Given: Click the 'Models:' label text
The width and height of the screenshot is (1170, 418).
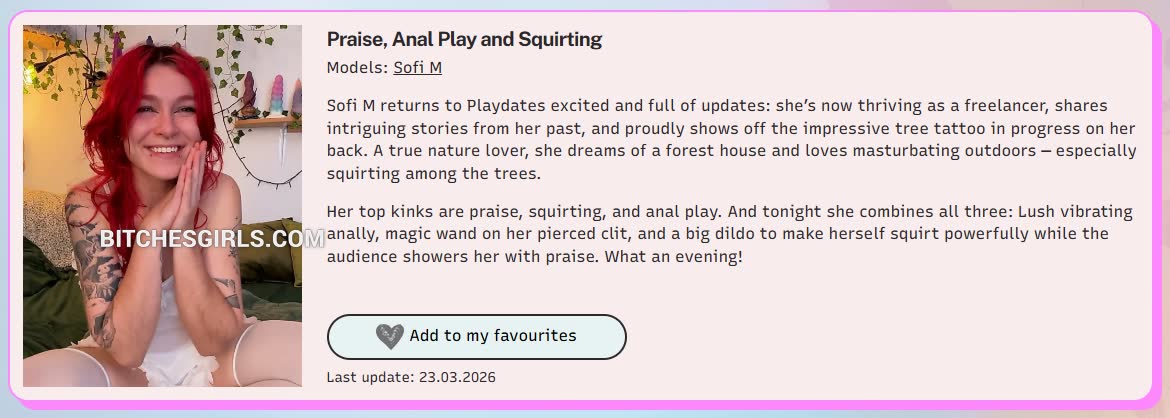Looking at the screenshot, I should [357, 68].
